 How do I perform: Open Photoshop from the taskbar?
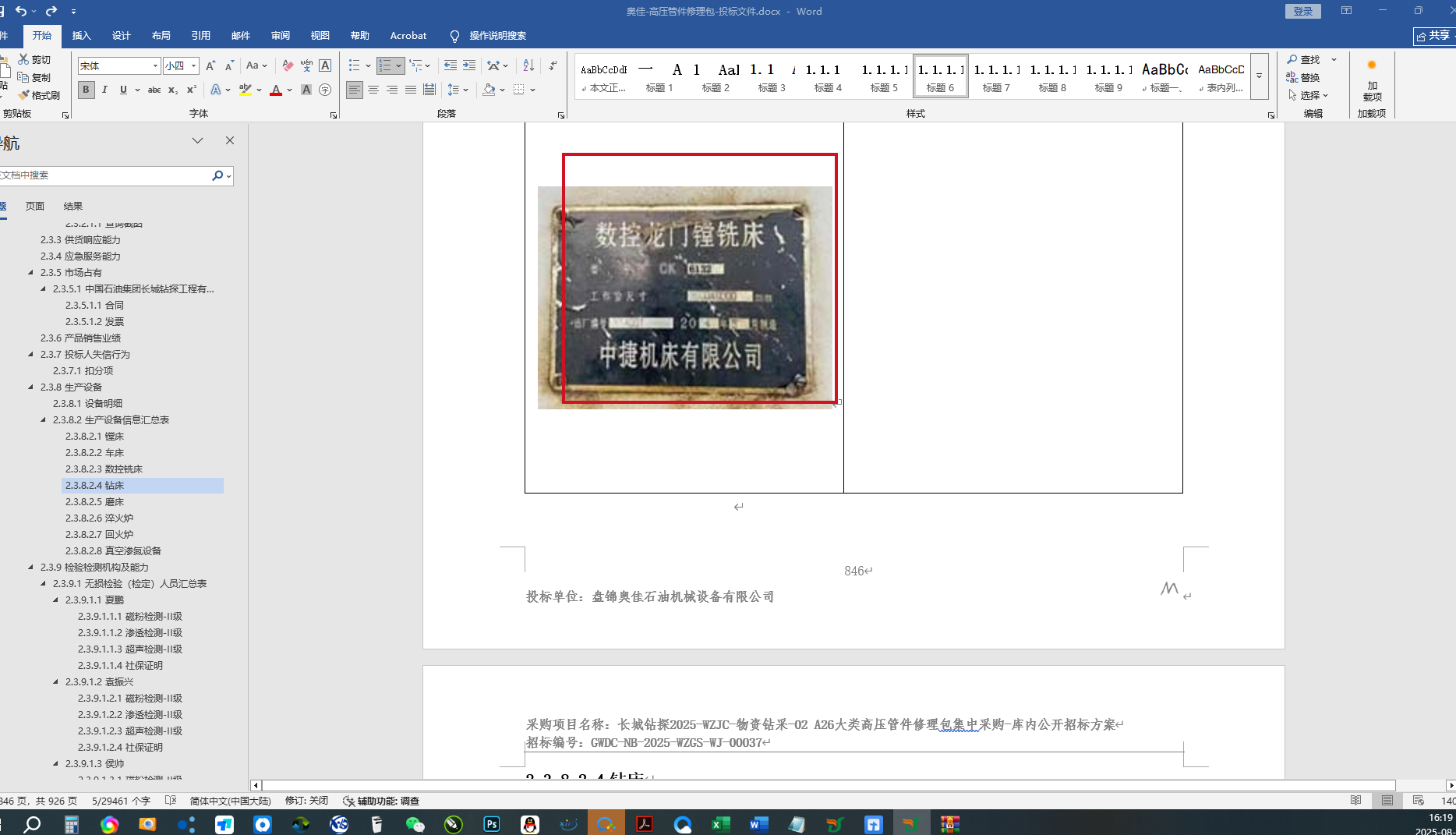[492, 824]
